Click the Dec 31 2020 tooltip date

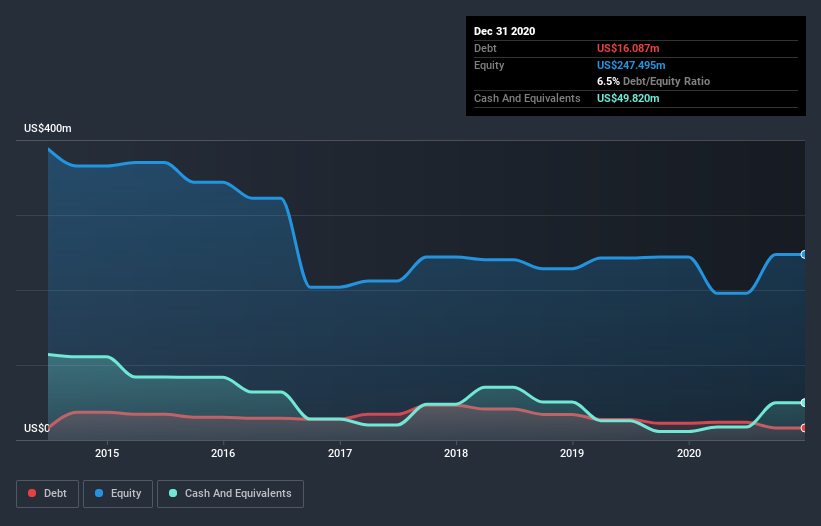point(504,31)
